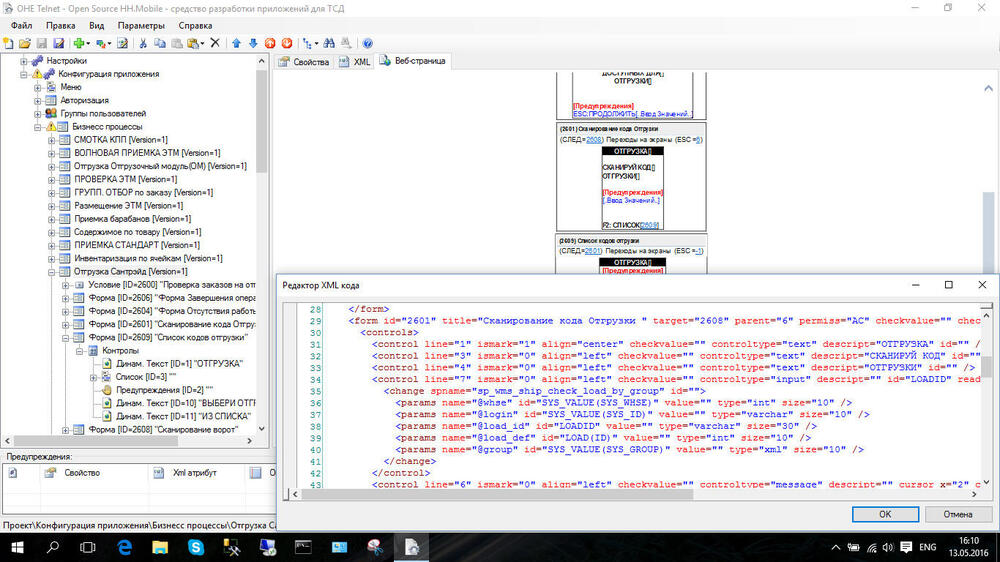Click the New file toolbar icon

click(8, 43)
